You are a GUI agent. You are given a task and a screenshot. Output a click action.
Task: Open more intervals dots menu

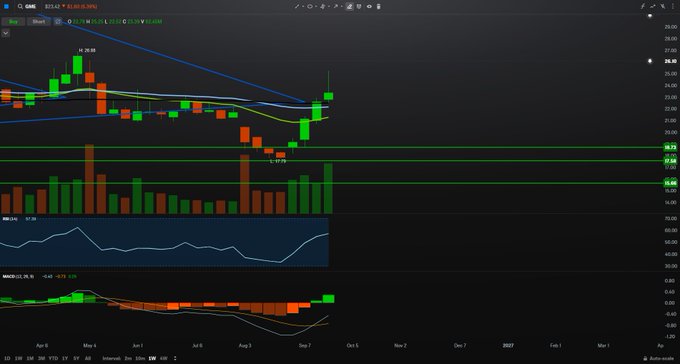175,358
